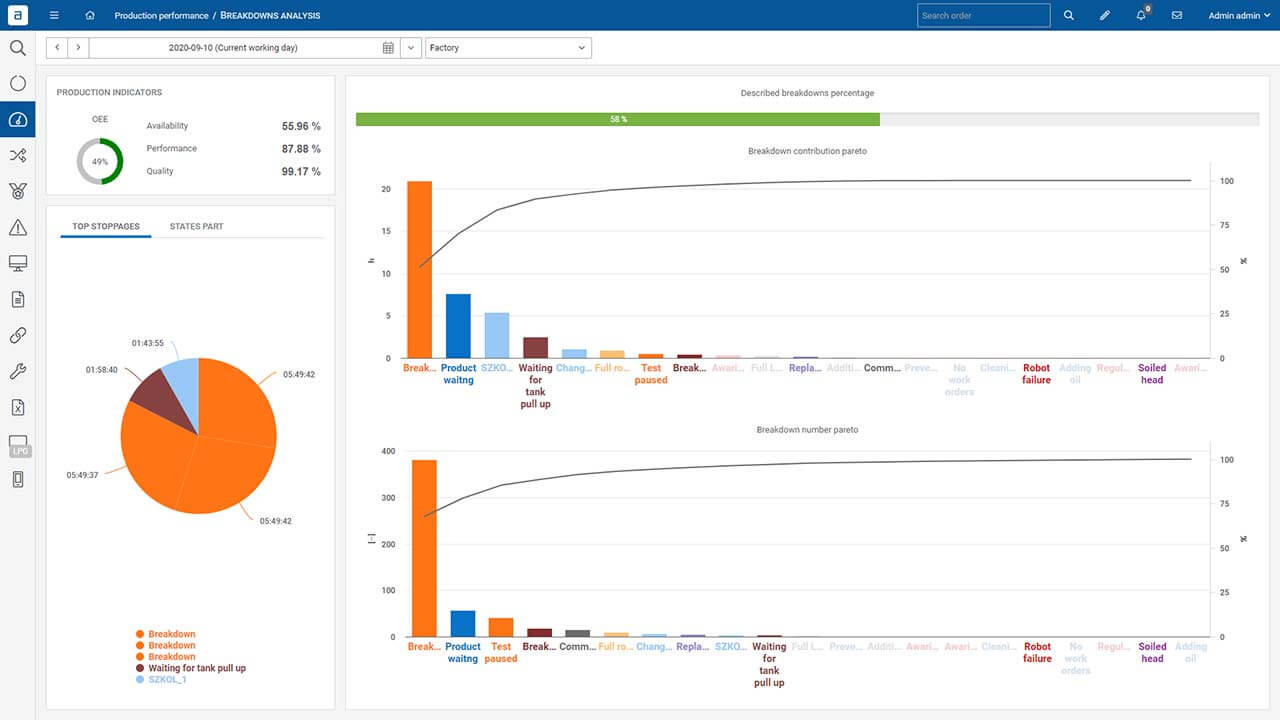The height and width of the screenshot is (720, 1280).
Task: Open the Factory selection dropdown
Action: [x=508, y=48]
